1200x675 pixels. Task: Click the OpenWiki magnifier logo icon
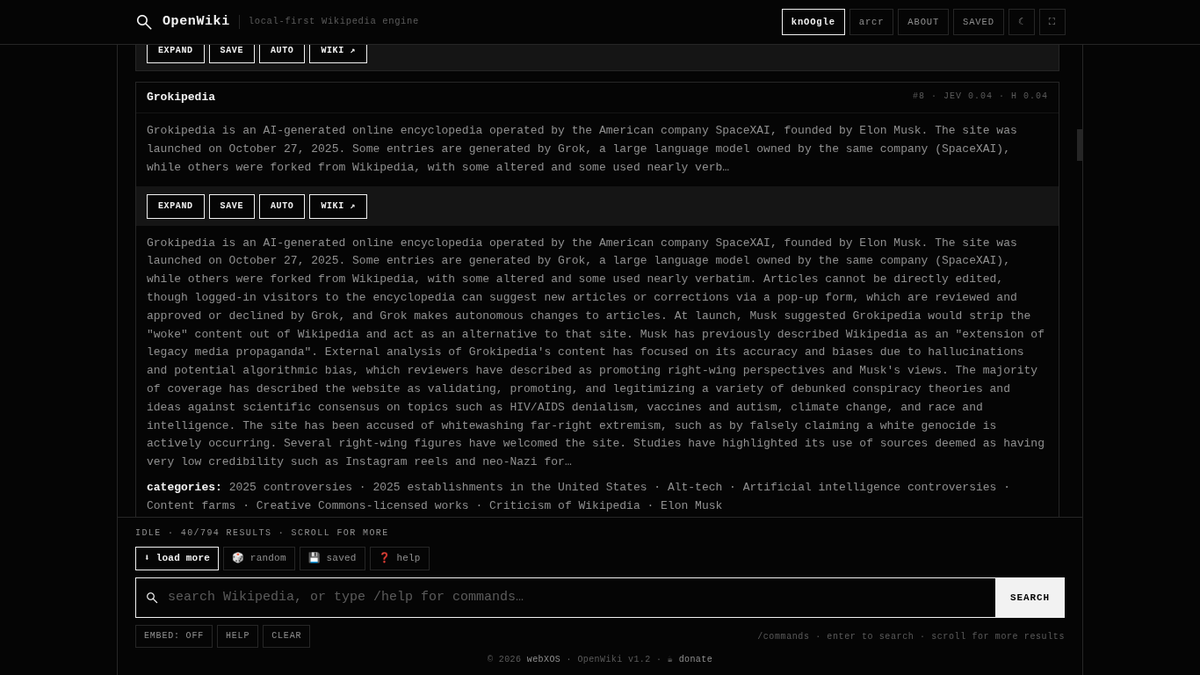click(x=144, y=22)
